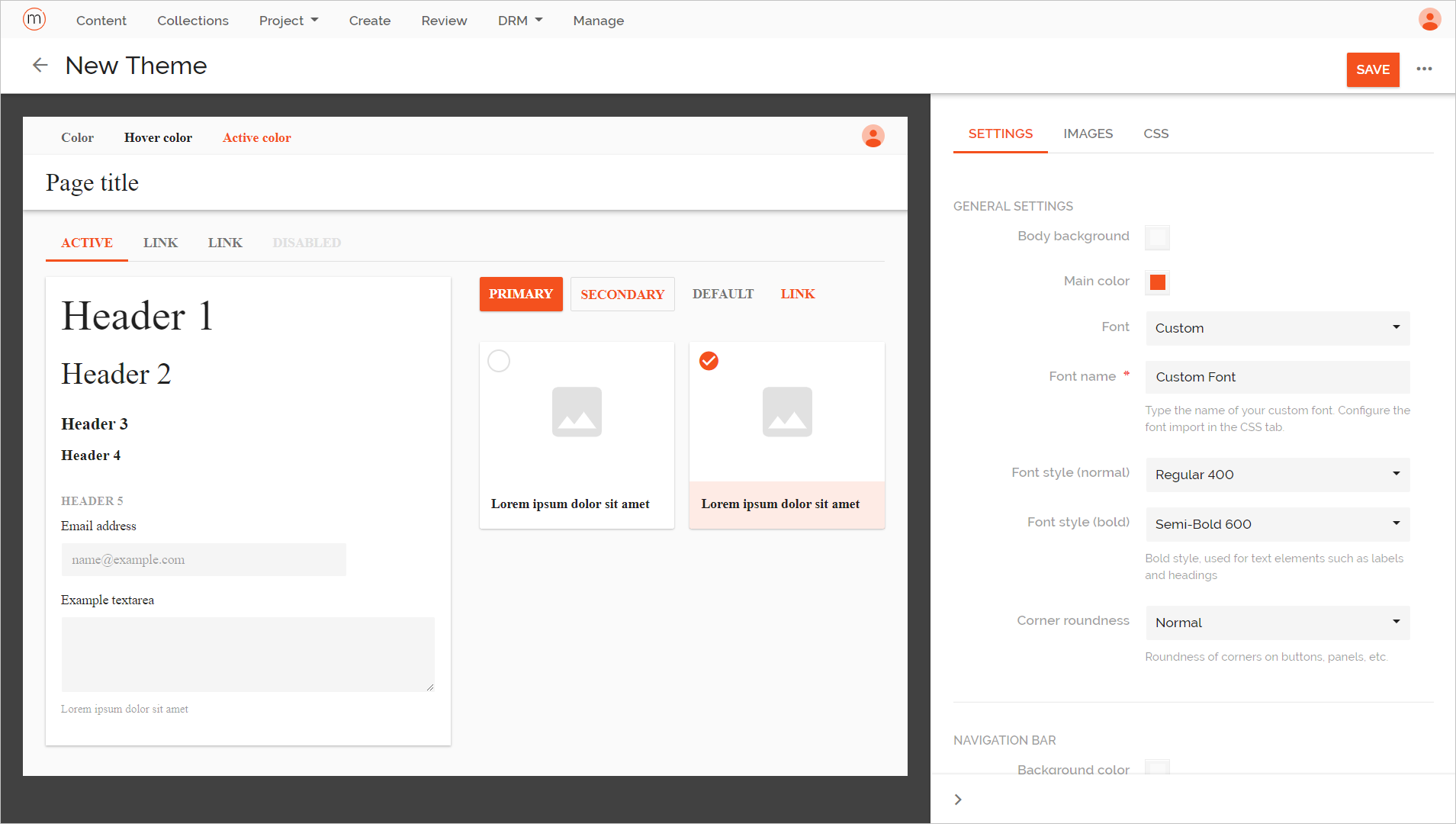Uncheck the orange checkmark on second card
The height and width of the screenshot is (824, 1456).
tap(709, 361)
